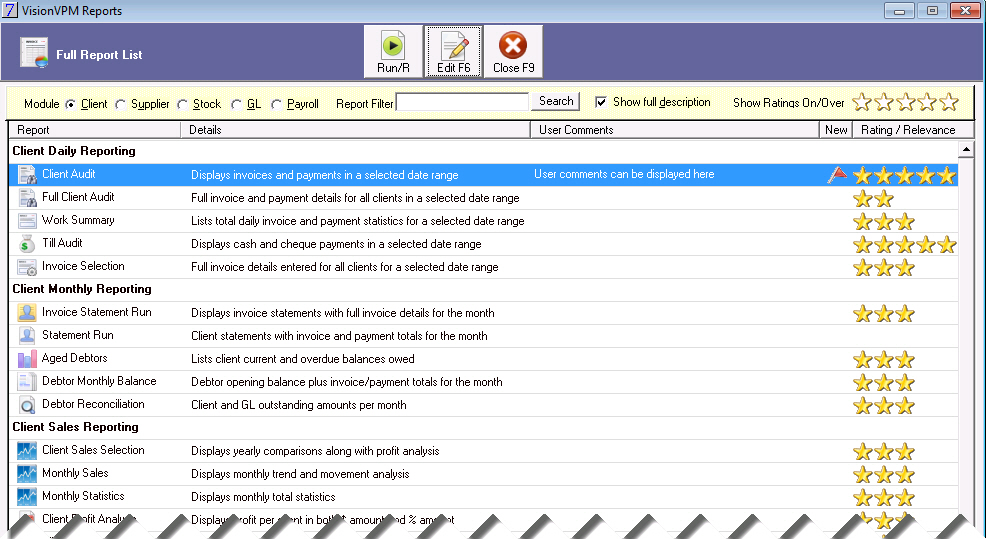
Task: Click the Debtor Reconciliation magnifier icon
Action: (x=27, y=405)
